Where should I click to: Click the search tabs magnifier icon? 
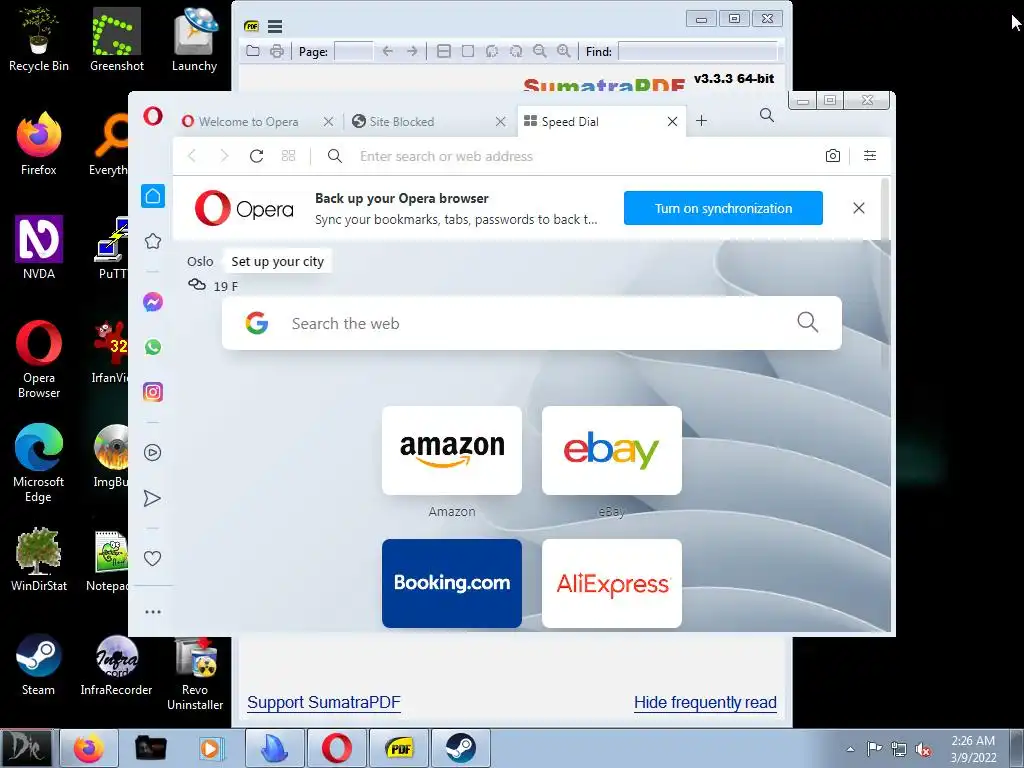pos(767,116)
